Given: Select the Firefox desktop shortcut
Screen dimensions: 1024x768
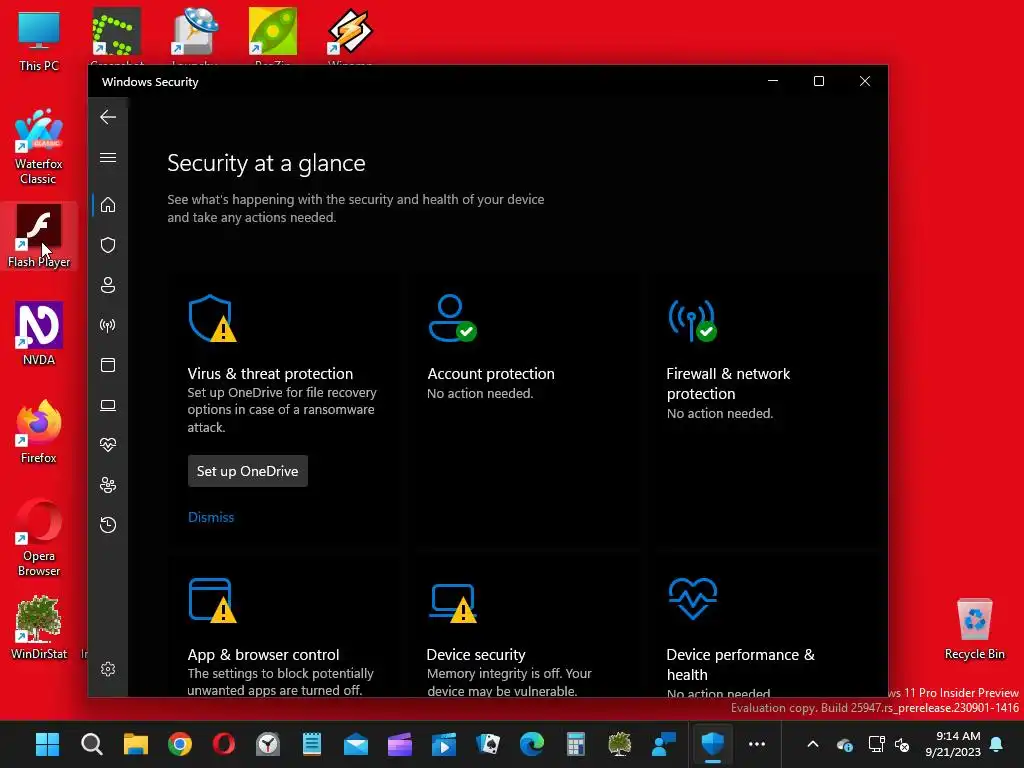Looking at the screenshot, I should point(39,432).
